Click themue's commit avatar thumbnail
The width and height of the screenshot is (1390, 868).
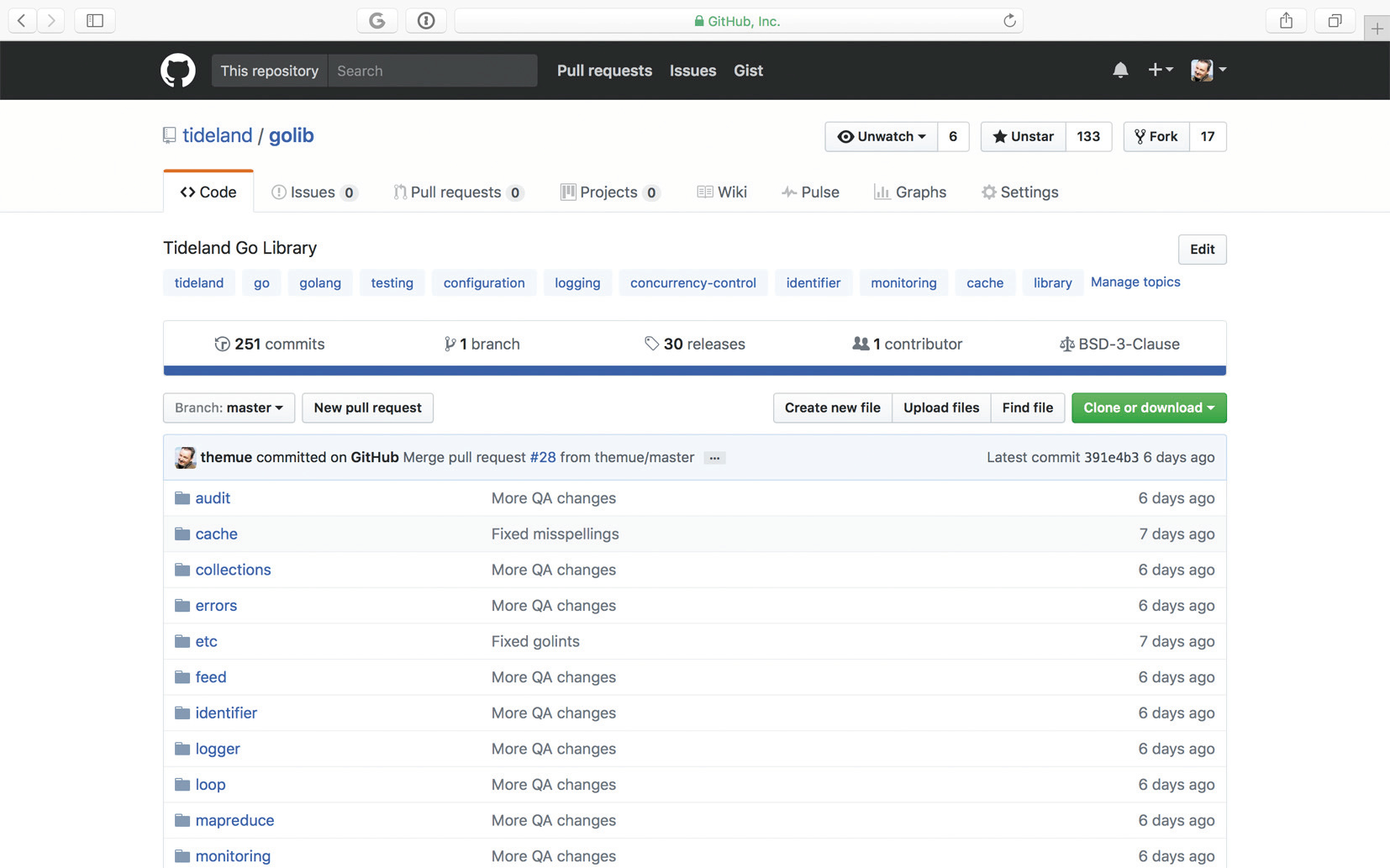pyautogui.click(x=185, y=457)
